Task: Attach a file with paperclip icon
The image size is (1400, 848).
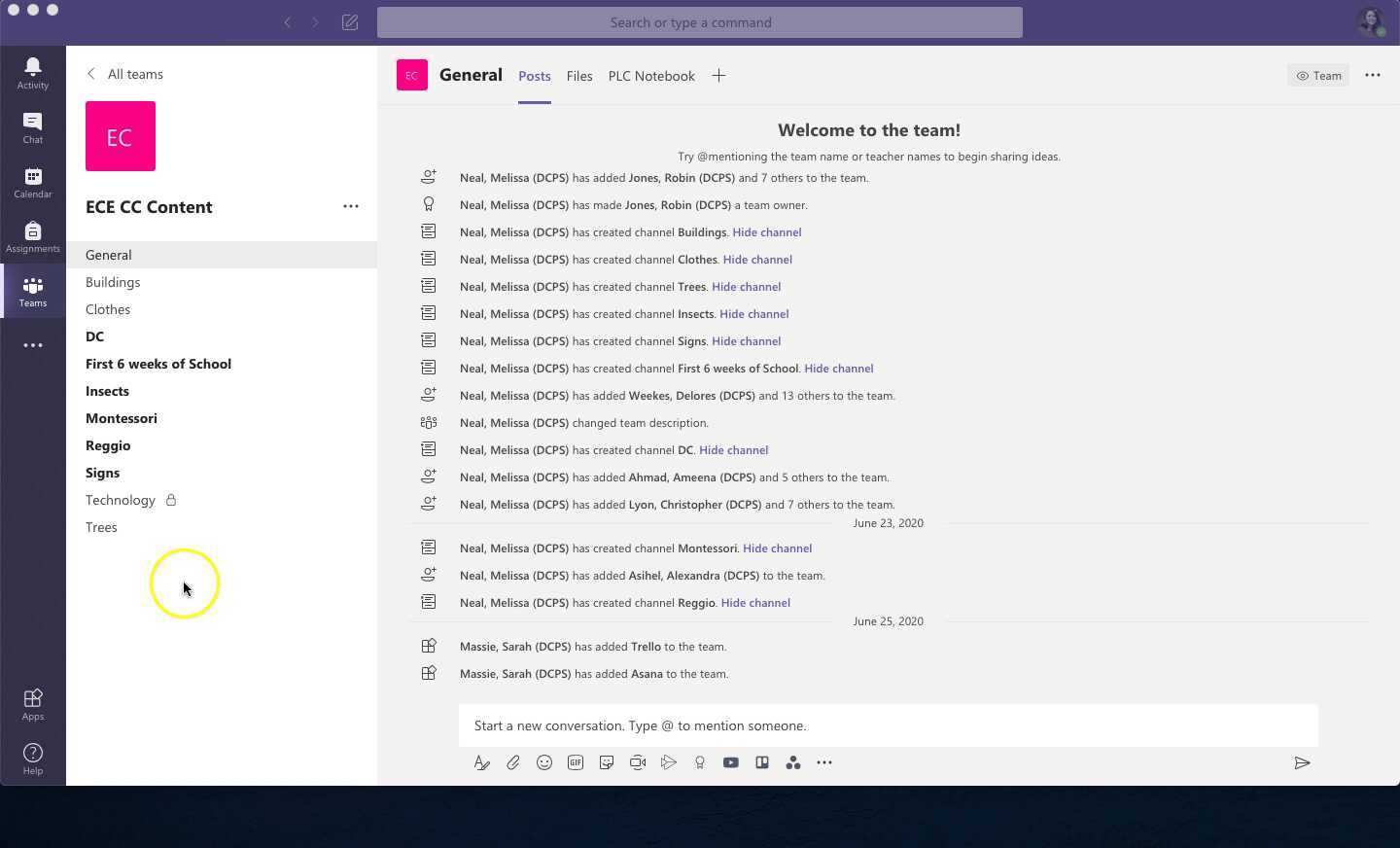Action: 513,762
